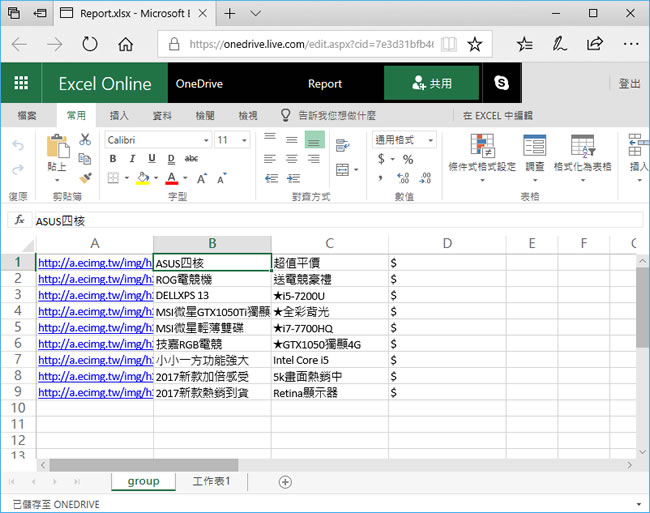Click Edit in Excel link
650x513 pixels.
click(498, 115)
